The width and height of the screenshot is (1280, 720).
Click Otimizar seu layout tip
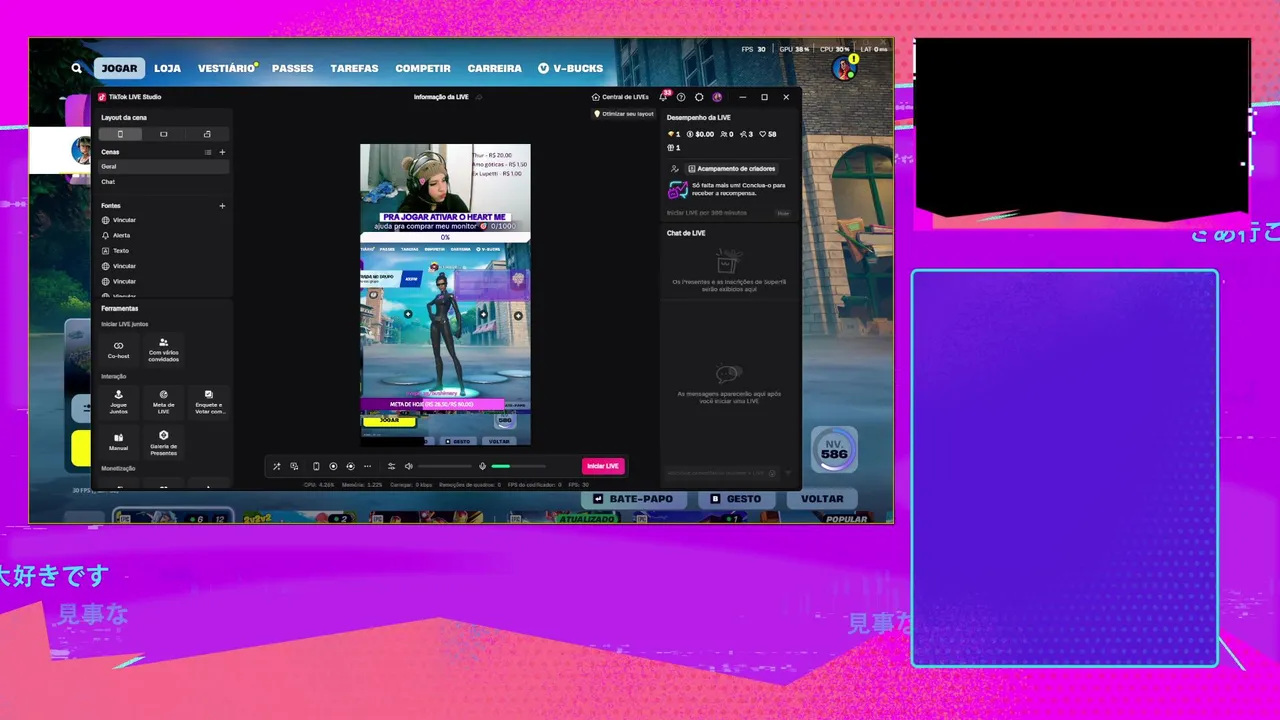click(x=624, y=114)
